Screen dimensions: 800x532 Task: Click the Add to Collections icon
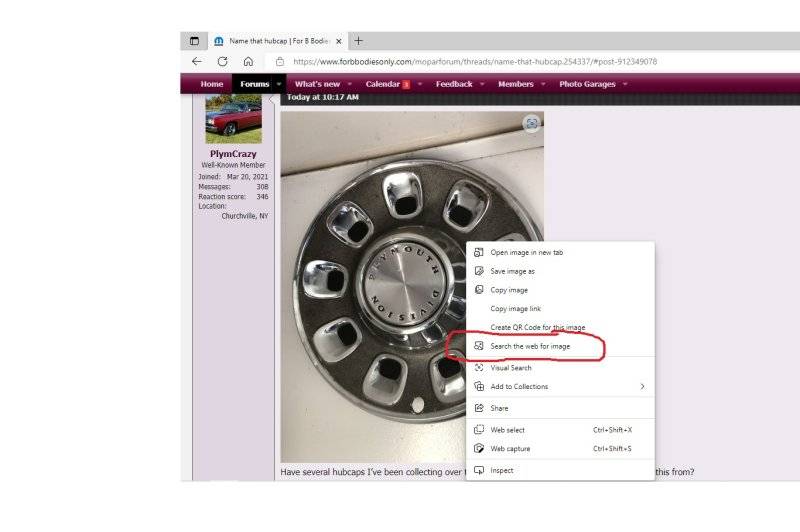tap(479, 387)
